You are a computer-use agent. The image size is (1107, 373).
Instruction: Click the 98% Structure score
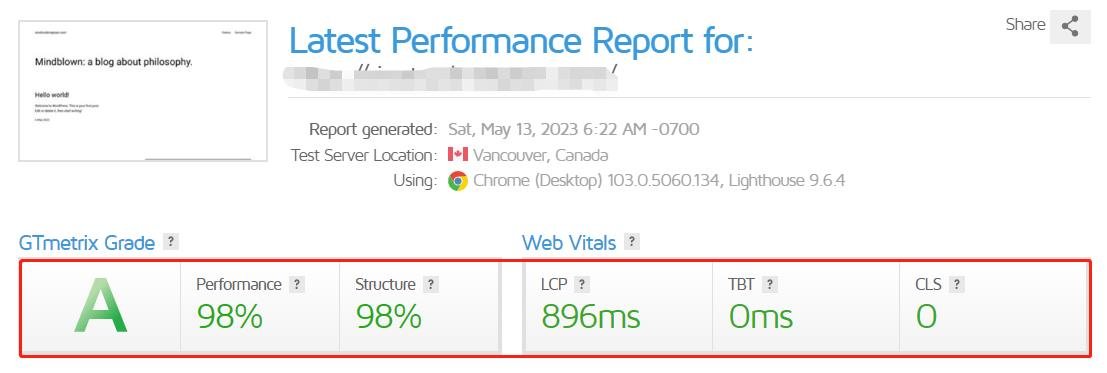pyautogui.click(x=388, y=316)
